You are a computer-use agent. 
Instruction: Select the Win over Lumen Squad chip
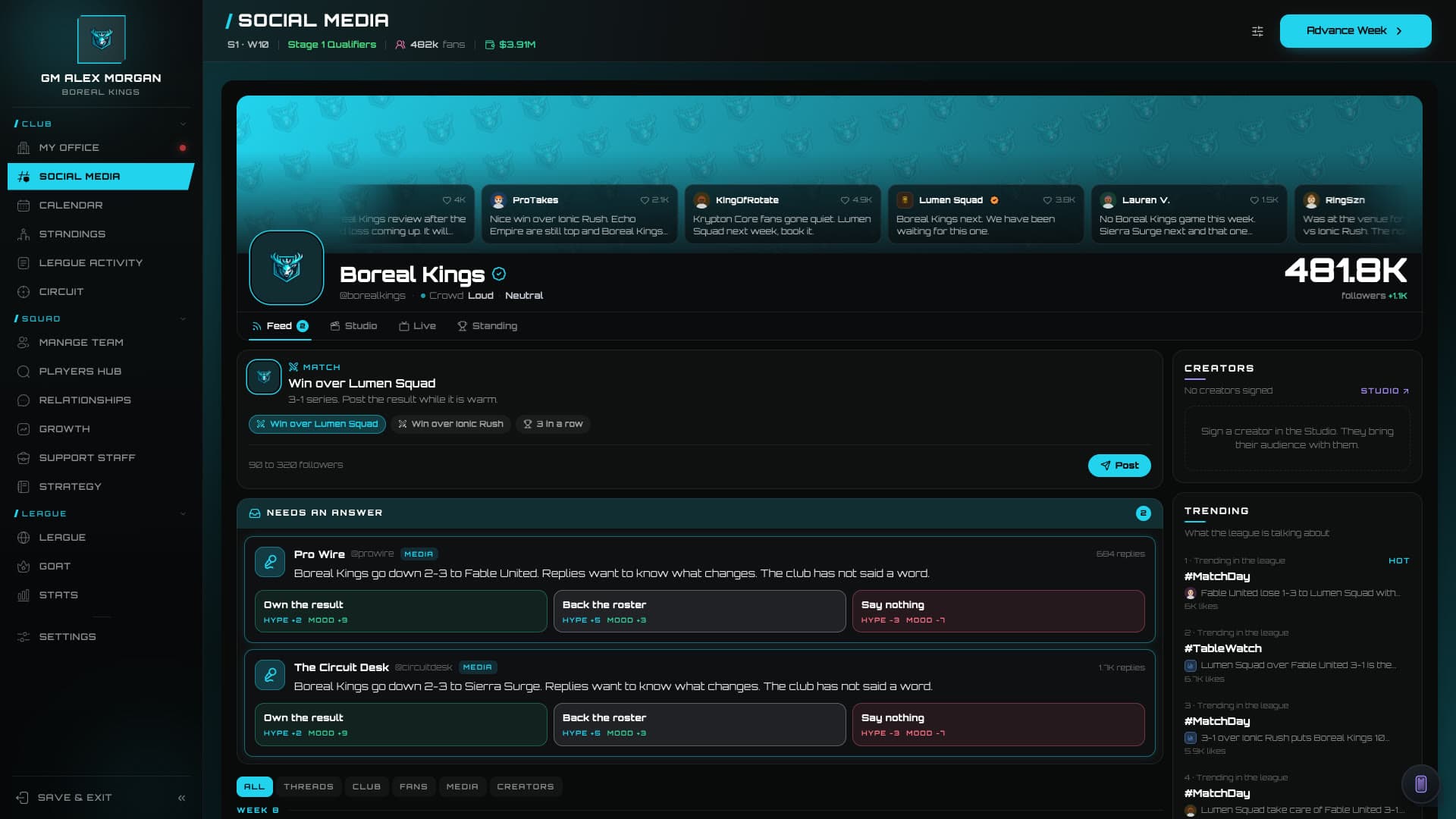(x=317, y=424)
